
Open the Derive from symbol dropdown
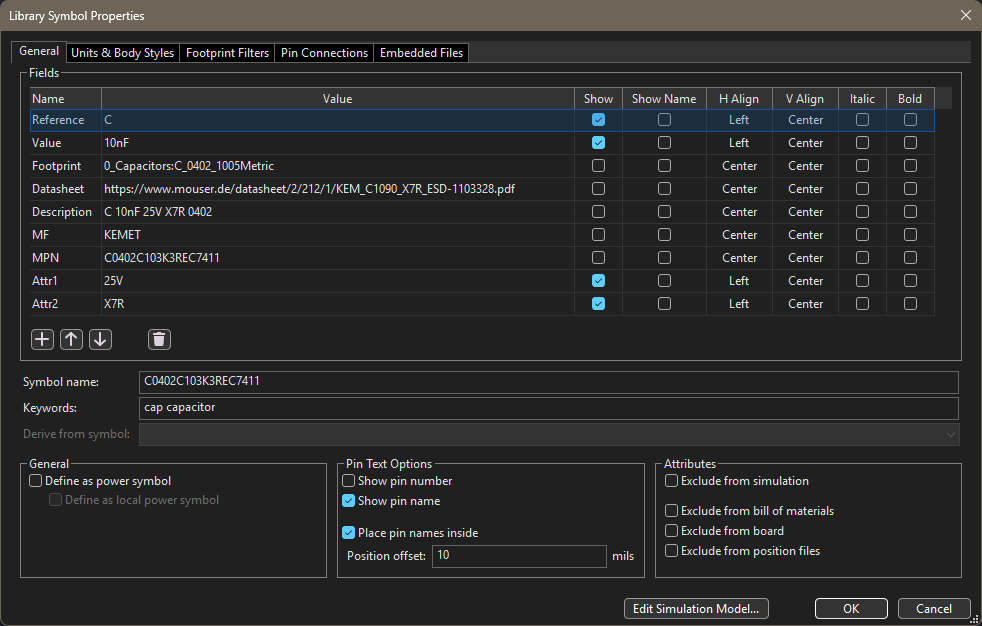[x=549, y=434]
